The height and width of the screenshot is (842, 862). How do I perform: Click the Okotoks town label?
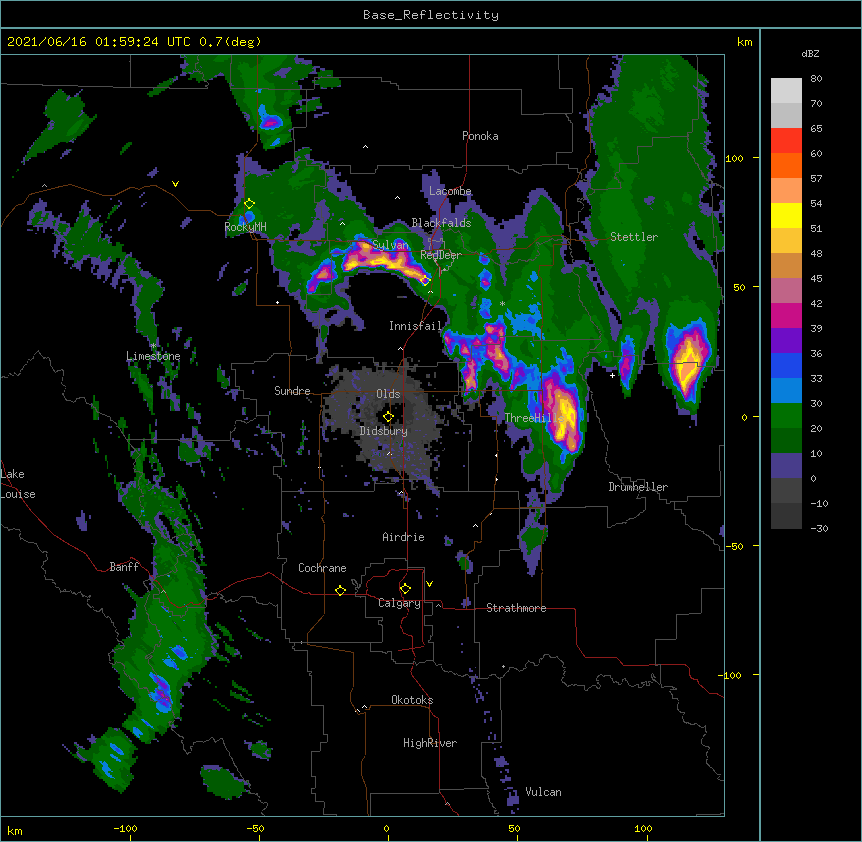pos(412,700)
